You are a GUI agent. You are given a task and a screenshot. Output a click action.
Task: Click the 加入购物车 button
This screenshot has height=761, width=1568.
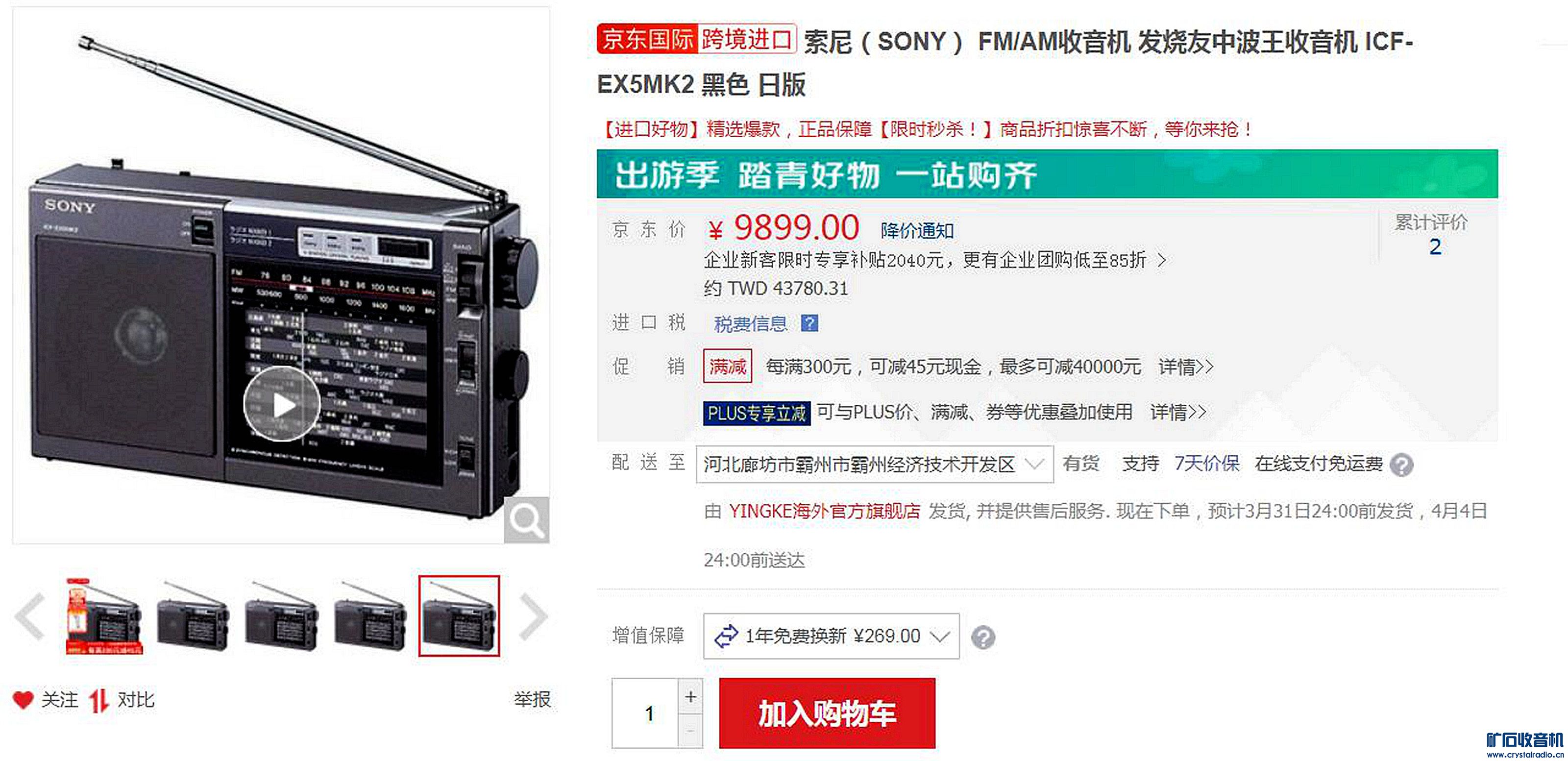(x=827, y=713)
